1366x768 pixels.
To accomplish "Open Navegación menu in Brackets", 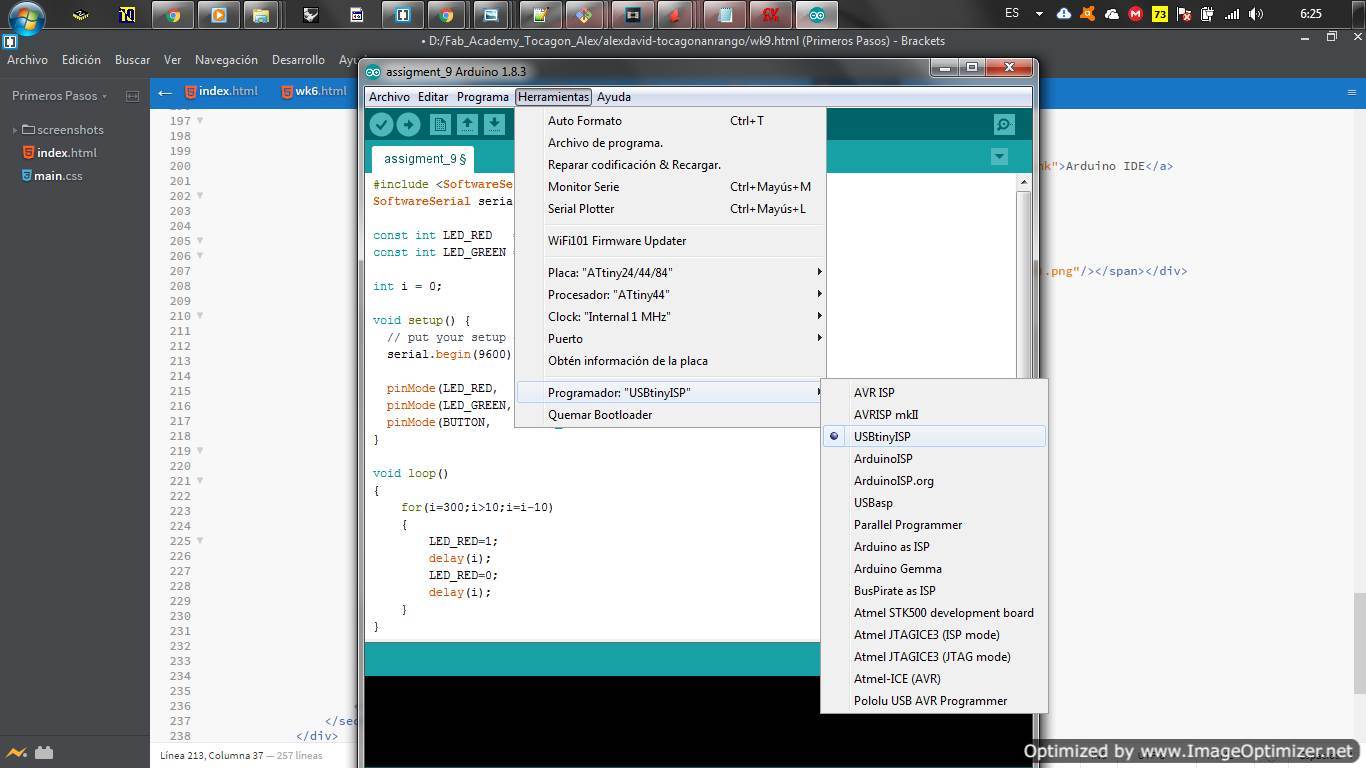I will 226,60.
